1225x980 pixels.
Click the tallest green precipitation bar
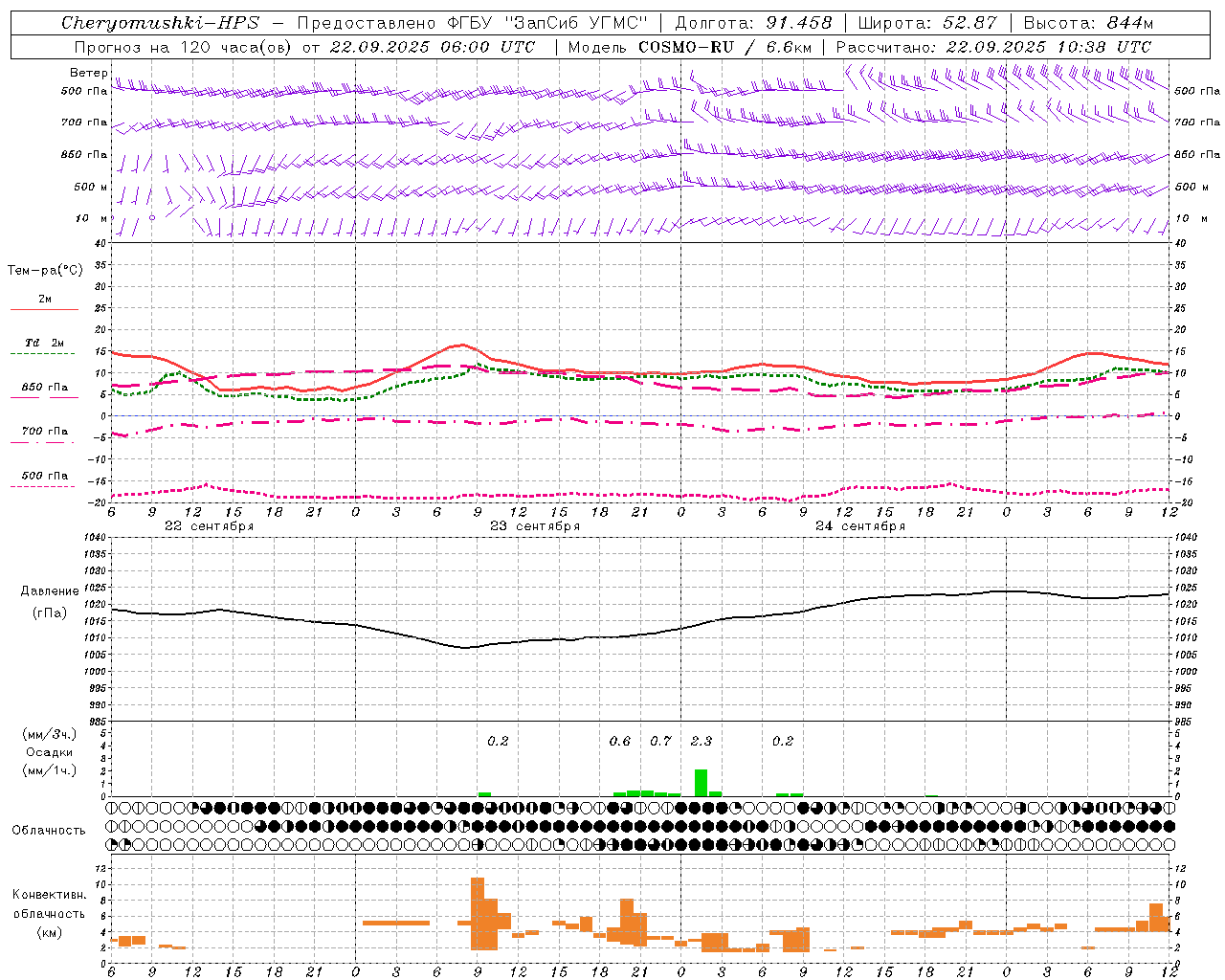(x=701, y=783)
